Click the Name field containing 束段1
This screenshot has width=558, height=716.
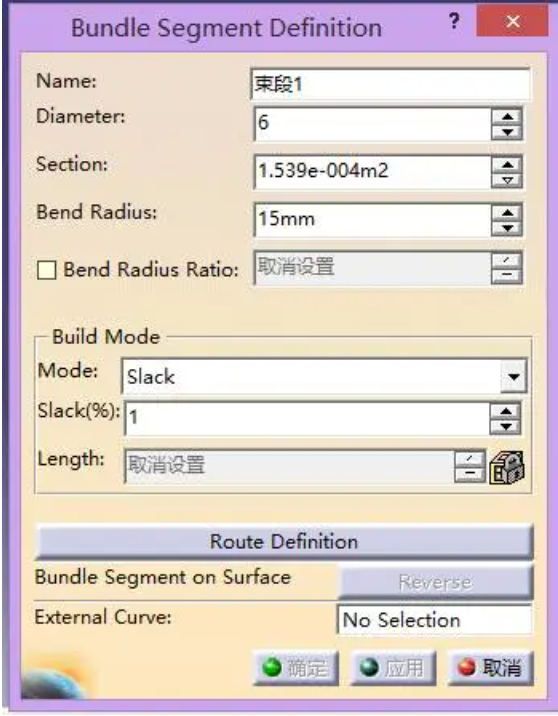pyautogui.click(x=391, y=84)
